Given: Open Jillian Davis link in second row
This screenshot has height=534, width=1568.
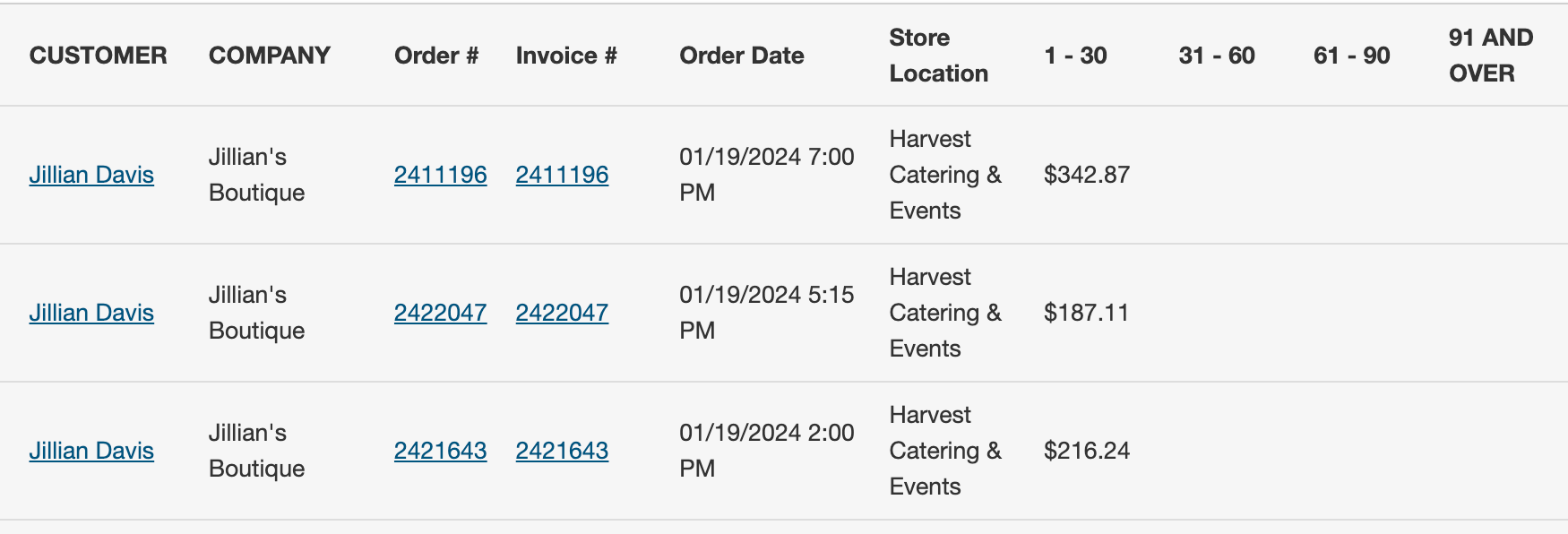Looking at the screenshot, I should (x=92, y=313).
